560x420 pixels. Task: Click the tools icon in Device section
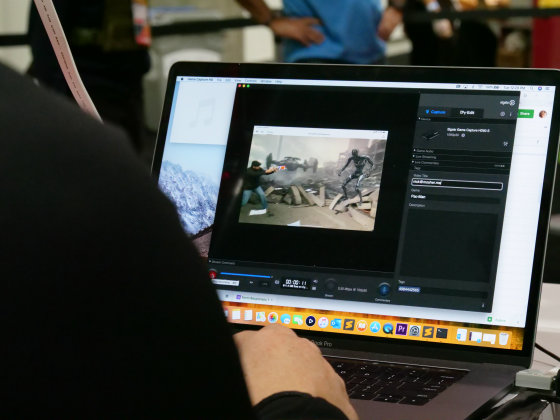point(506,144)
